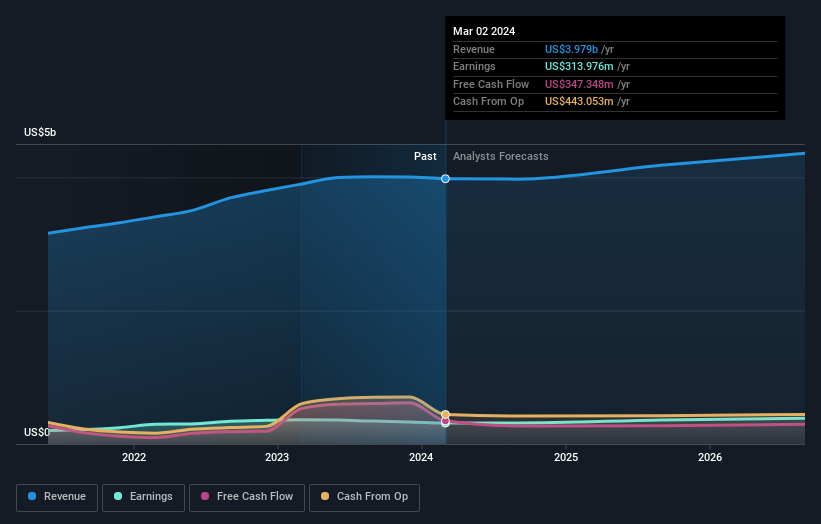Click the orange Cash From Op data point
The image size is (821, 524).
[x=445, y=415]
